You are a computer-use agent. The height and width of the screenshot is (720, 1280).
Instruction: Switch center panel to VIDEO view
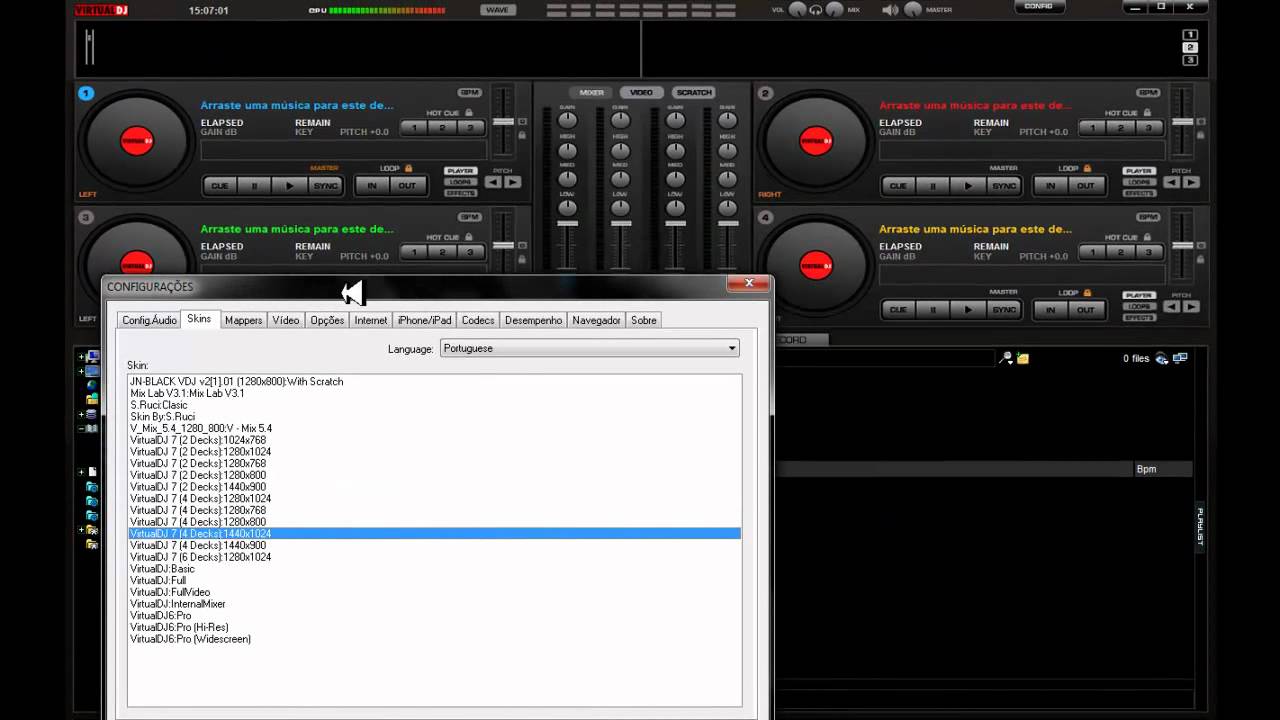642,93
